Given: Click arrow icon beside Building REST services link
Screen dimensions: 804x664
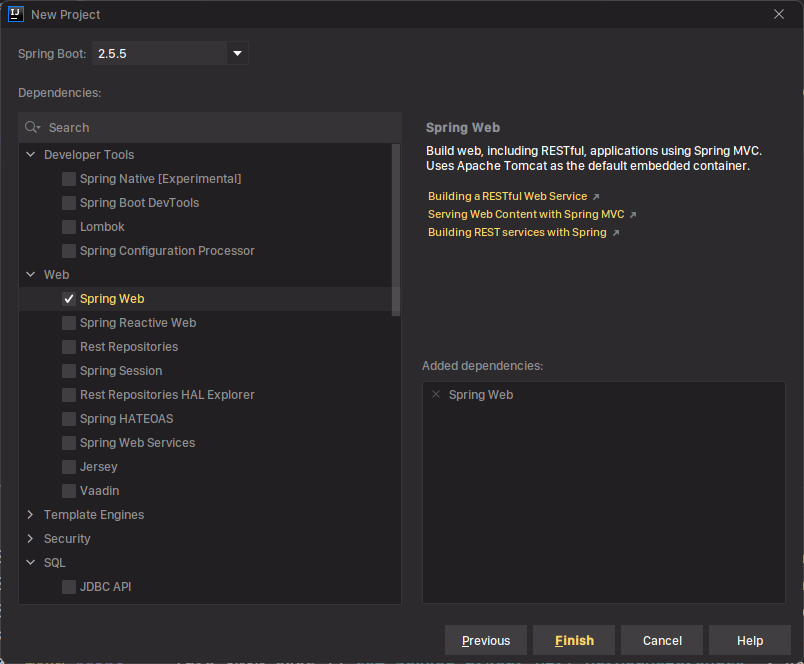Looking at the screenshot, I should 616,233.
